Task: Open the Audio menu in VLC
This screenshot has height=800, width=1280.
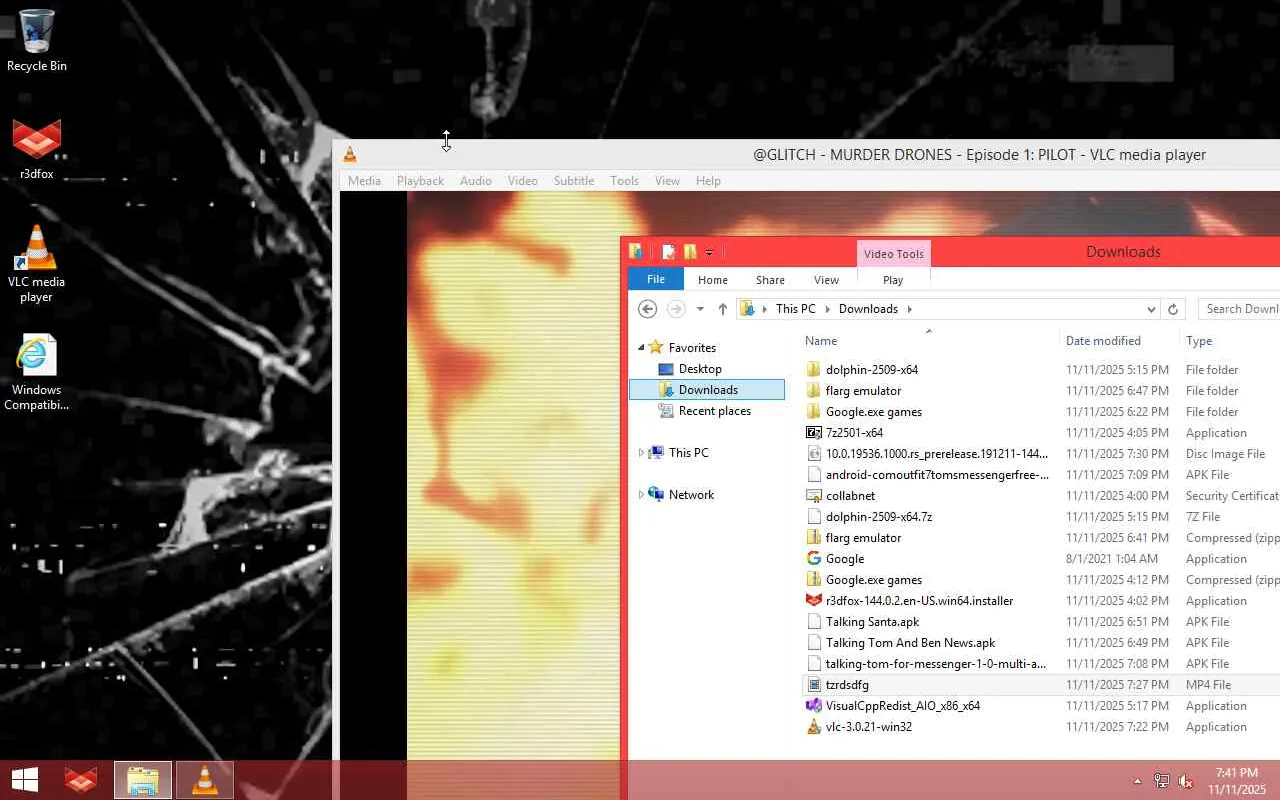Action: click(475, 181)
